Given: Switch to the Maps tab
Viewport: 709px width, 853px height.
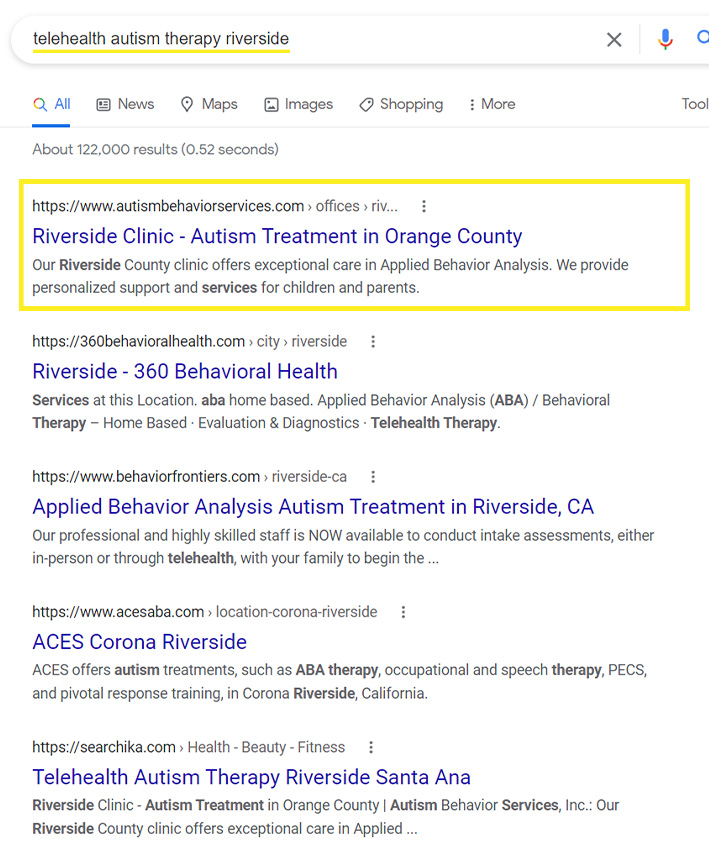Looking at the screenshot, I should tap(209, 104).
